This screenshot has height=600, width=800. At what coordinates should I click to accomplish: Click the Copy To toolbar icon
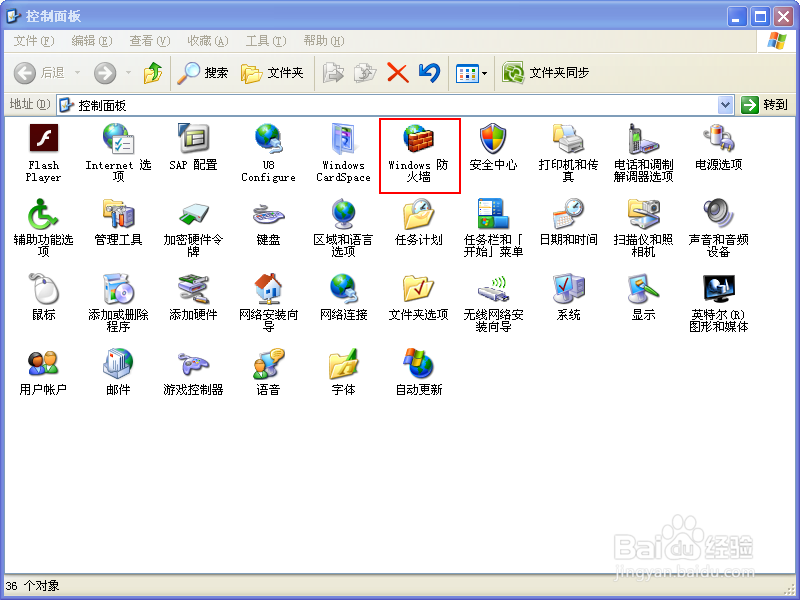(x=365, y=73)
